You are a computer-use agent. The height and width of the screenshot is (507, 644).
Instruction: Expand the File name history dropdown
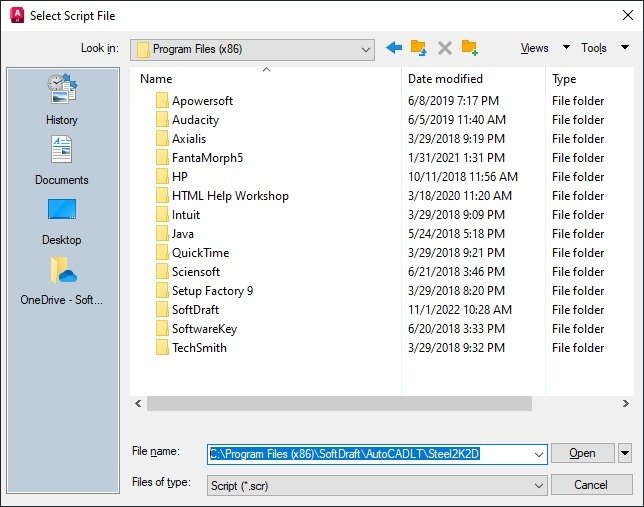pyautogui.click(x=538, y=454)
